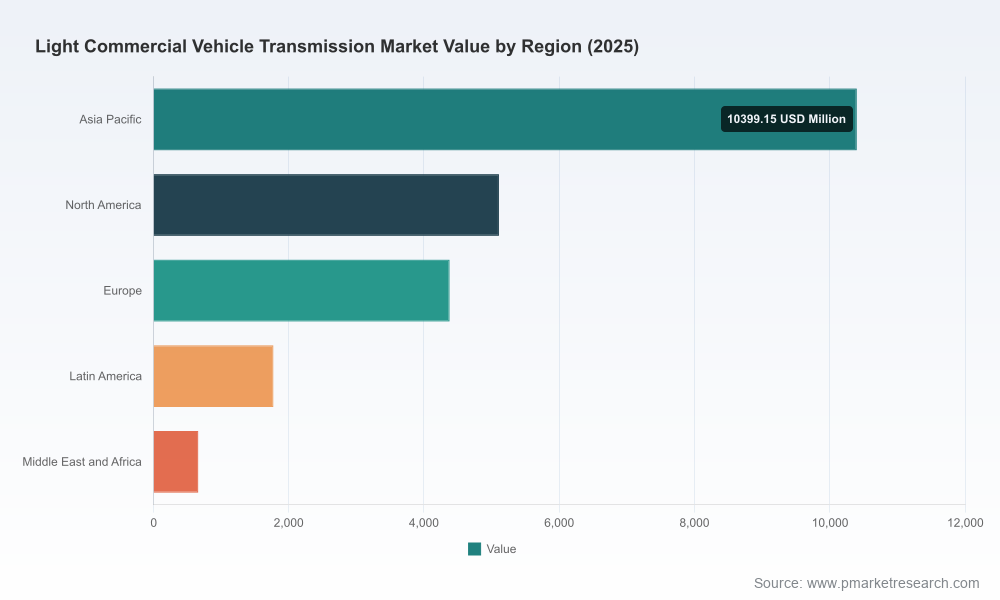Viewport: 1000px width, 600px height.
Task: Click the 2,000 x-axis tick label
Action: (x=288, y=523)
